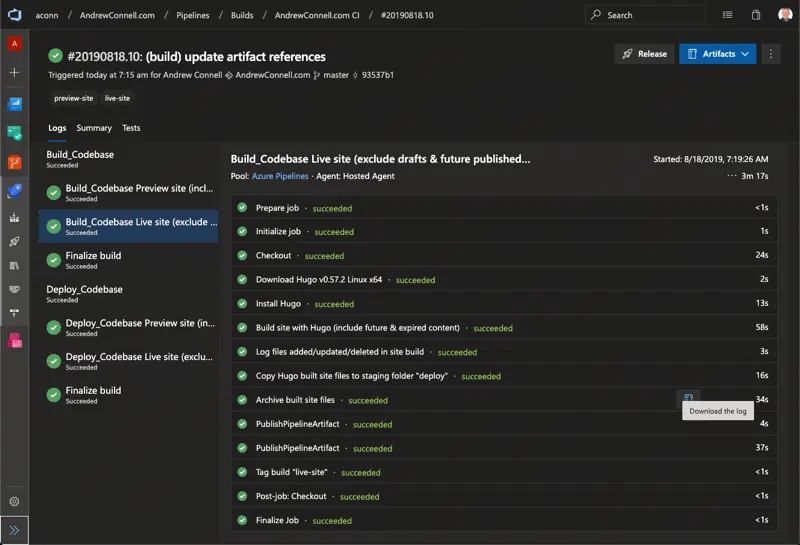Image resolution: width=800 pixels, height=545 pixels.
Task: Switch to the Logs tab
Action: tap(57, 128)
